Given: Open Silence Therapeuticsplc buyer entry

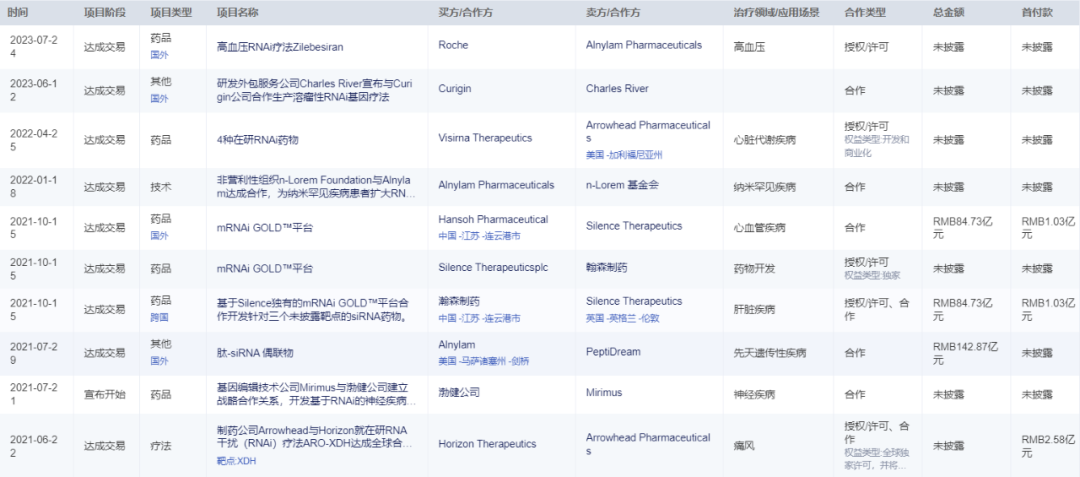Looking at the screenshot, I should click(x=493, y=266).
